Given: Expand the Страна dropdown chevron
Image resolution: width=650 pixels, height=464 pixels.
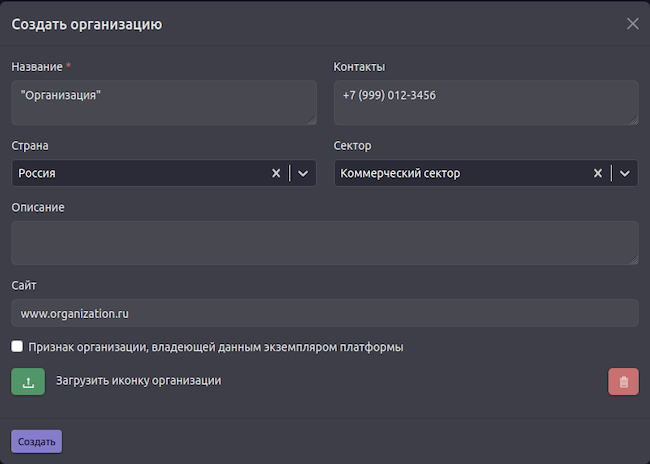Looking at the screenshot, I should (x=303, y=173).
